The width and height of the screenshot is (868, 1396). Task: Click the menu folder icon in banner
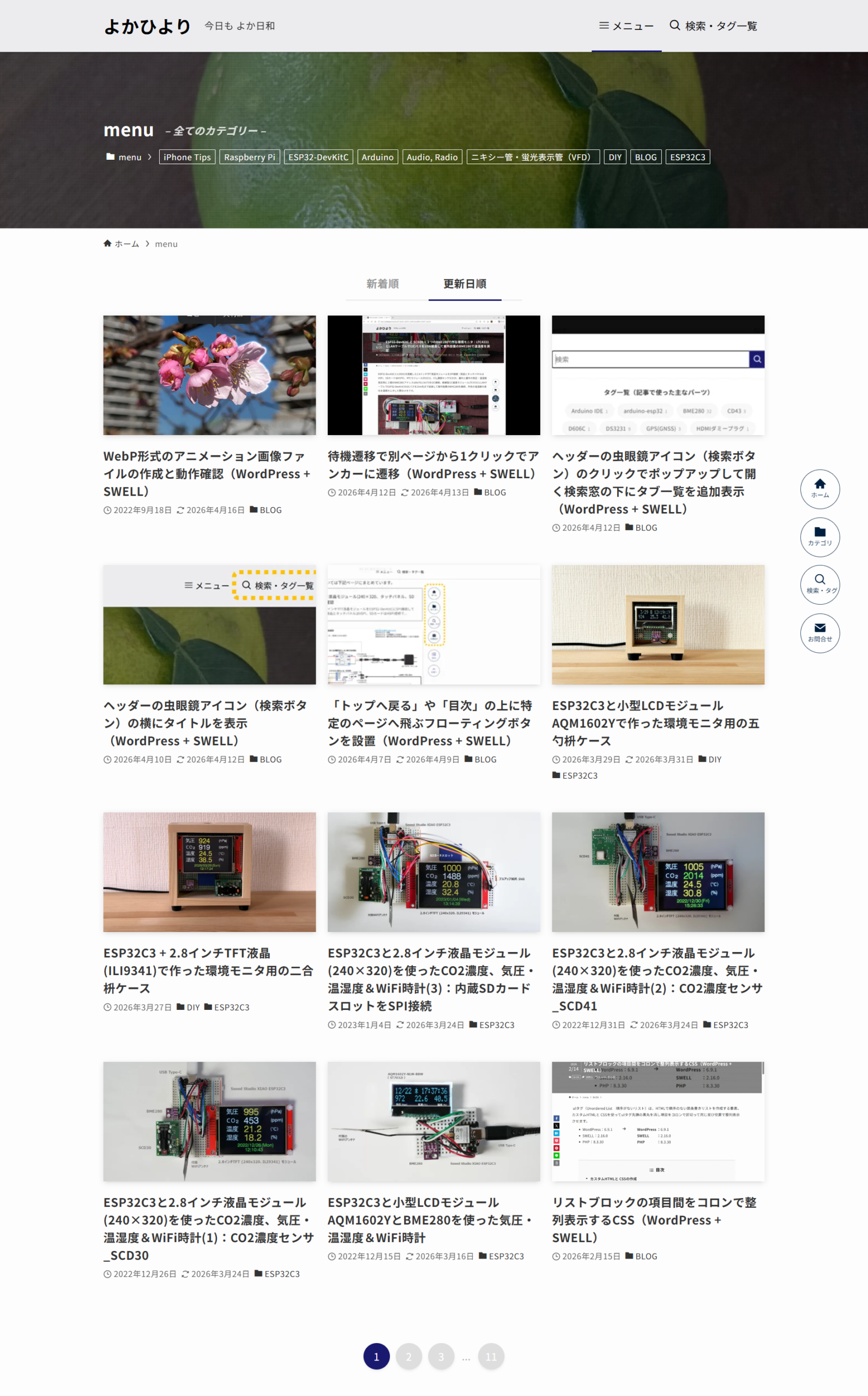click(x=110, y=157)
